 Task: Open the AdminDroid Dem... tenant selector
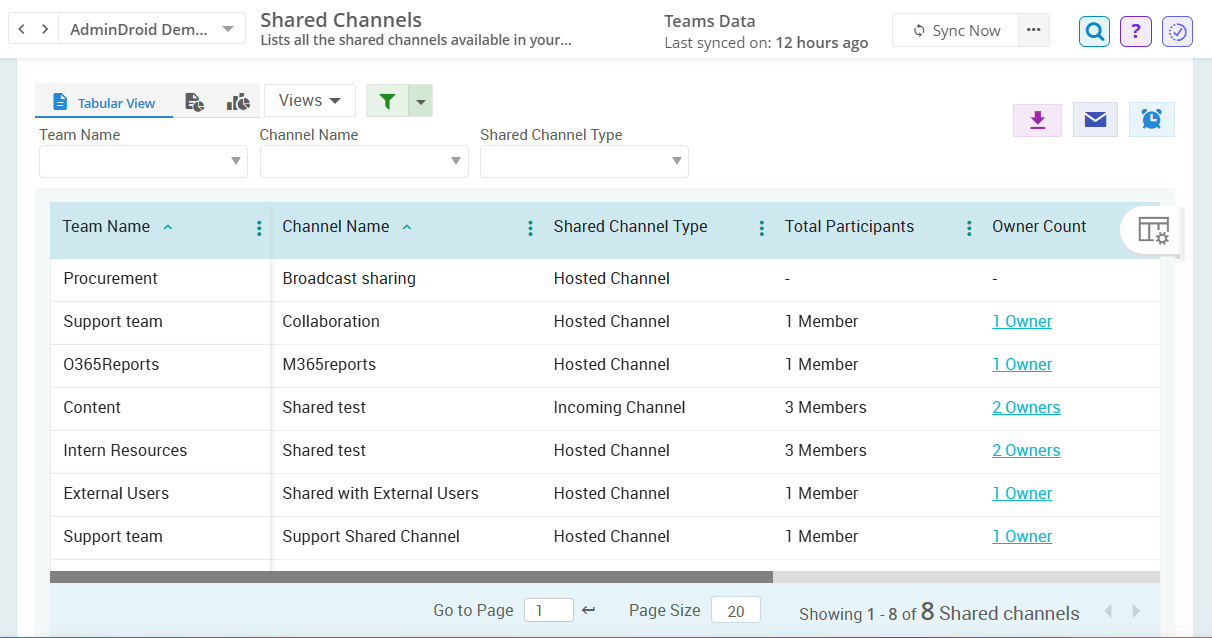coord(151,28)
